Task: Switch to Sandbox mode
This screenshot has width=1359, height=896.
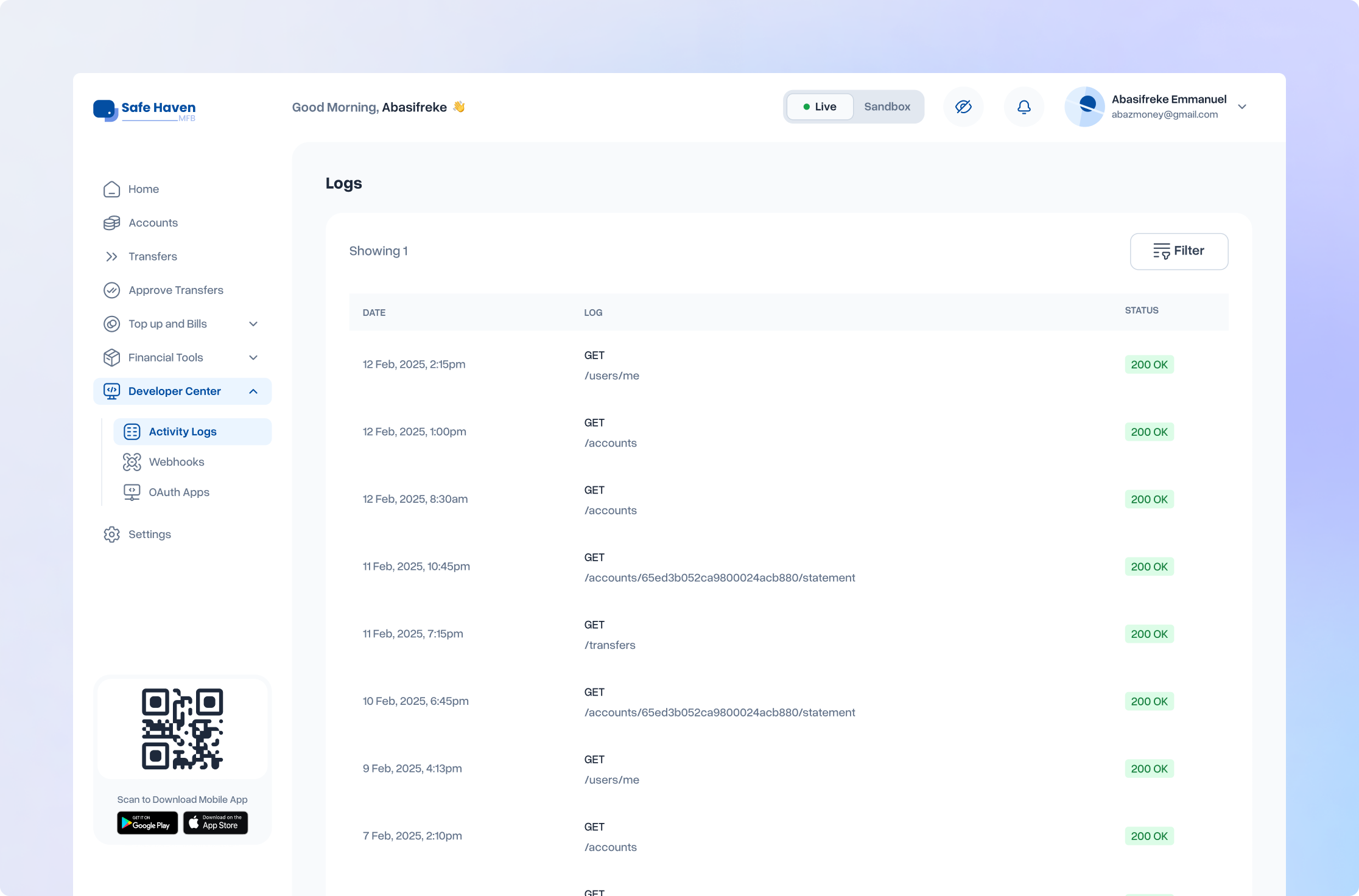Action: (x=887, y=107)
